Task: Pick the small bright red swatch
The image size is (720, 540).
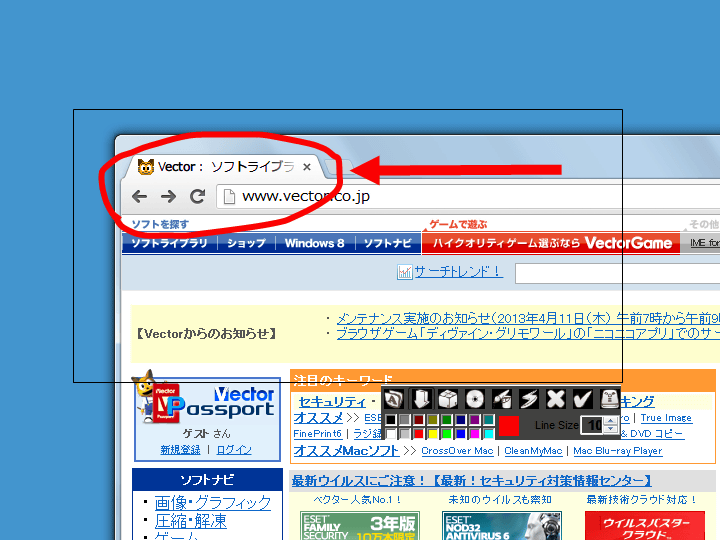Action: [x=419, y=433]
